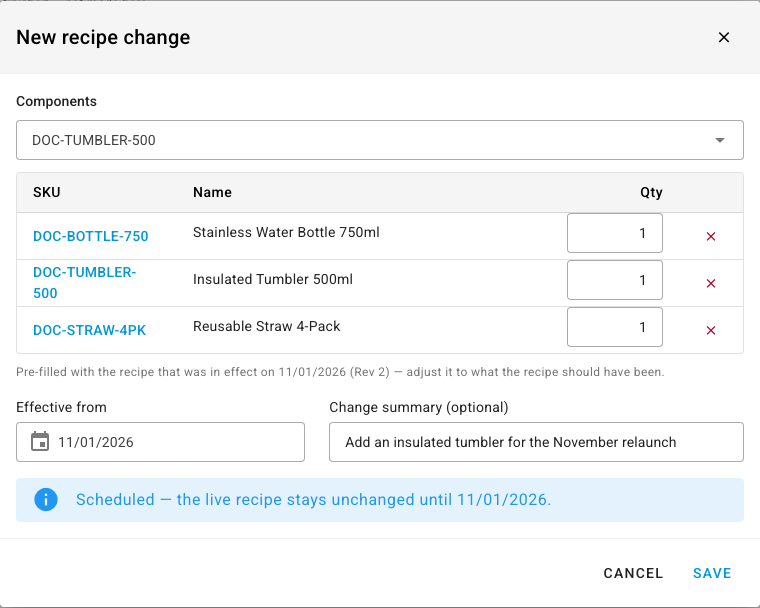Viewport: 760px width, 608px height.
Task: Click the SKU column header
Action: [47, 192]
